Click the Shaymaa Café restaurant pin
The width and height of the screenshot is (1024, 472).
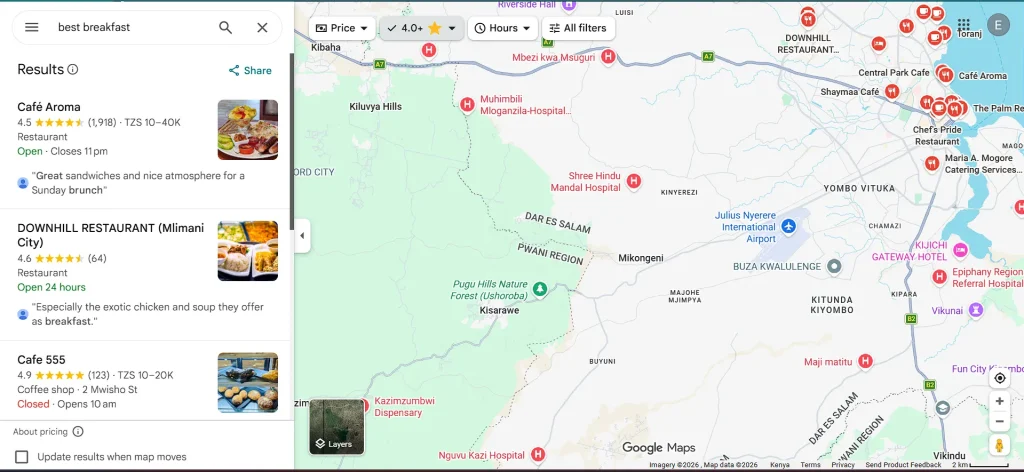coord(892,91)
